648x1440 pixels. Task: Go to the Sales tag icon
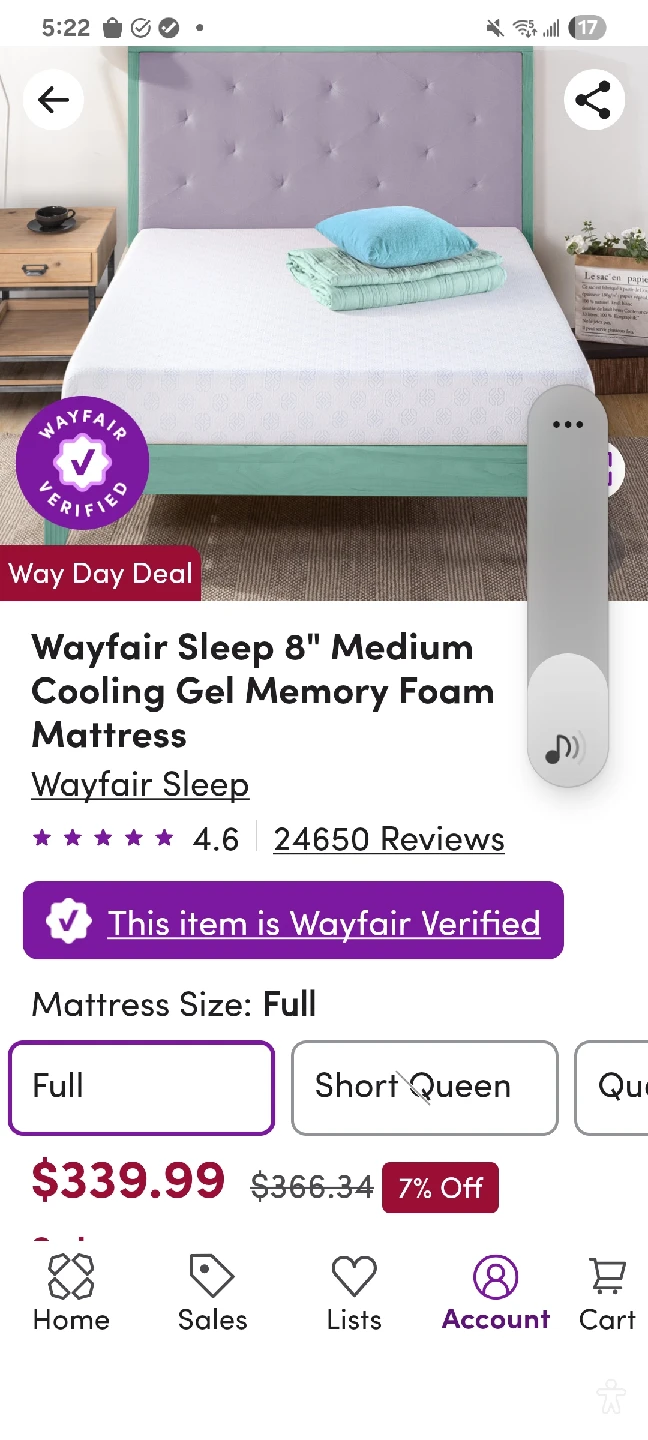(x=212, y=1275)
